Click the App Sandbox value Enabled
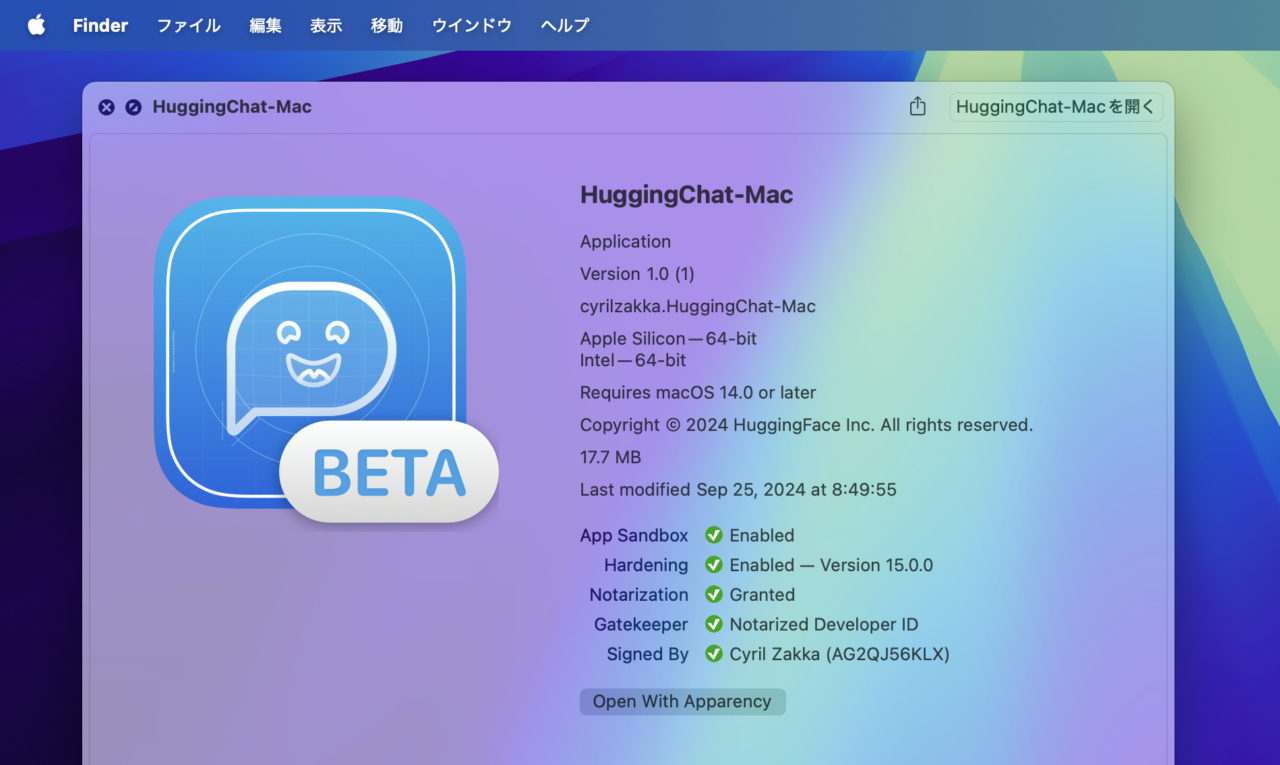1280x765 pixels. 762,535
